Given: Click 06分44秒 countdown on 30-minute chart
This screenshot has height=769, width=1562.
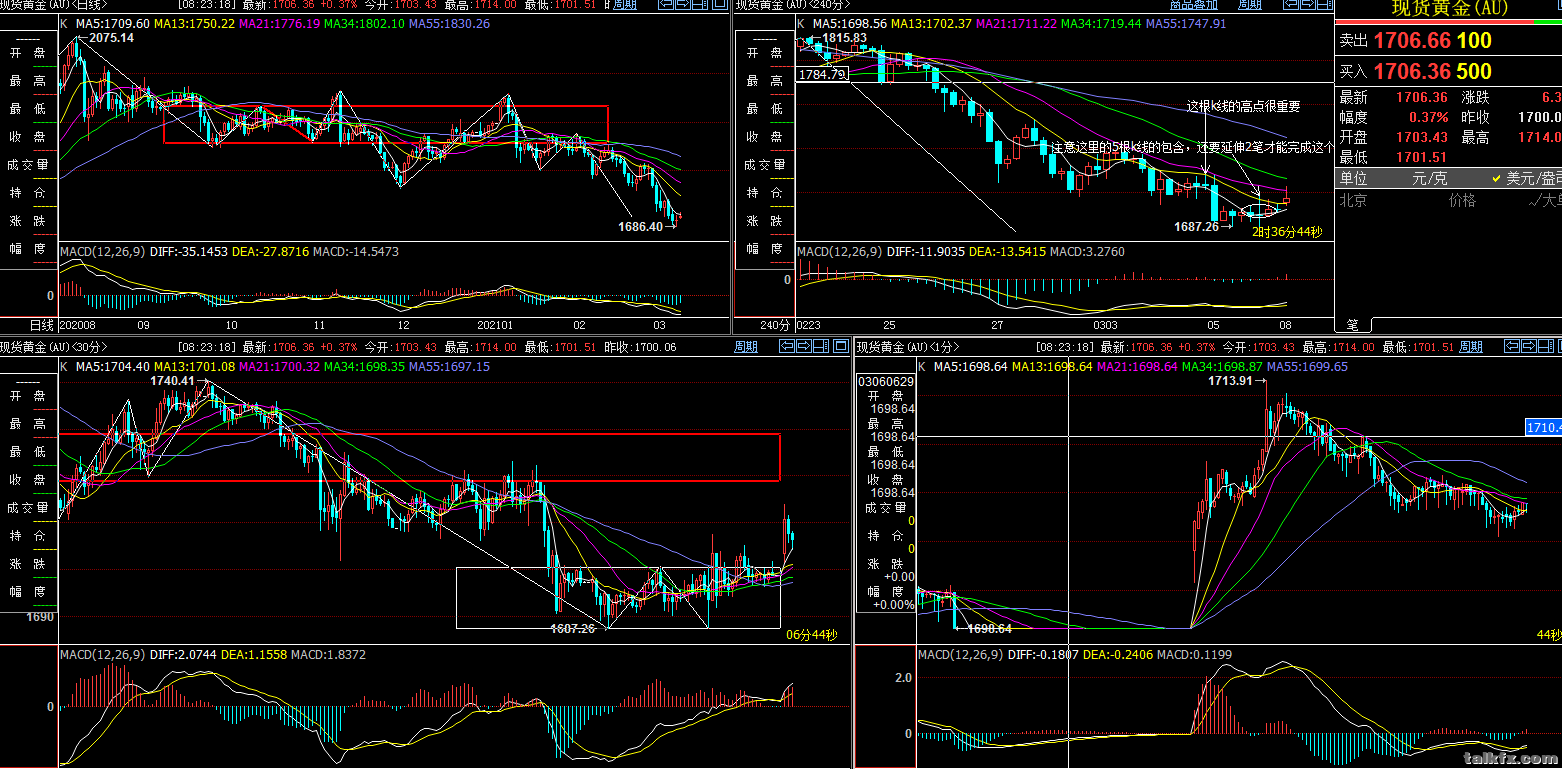Looking at the screenshot, I should pos(811,635).
